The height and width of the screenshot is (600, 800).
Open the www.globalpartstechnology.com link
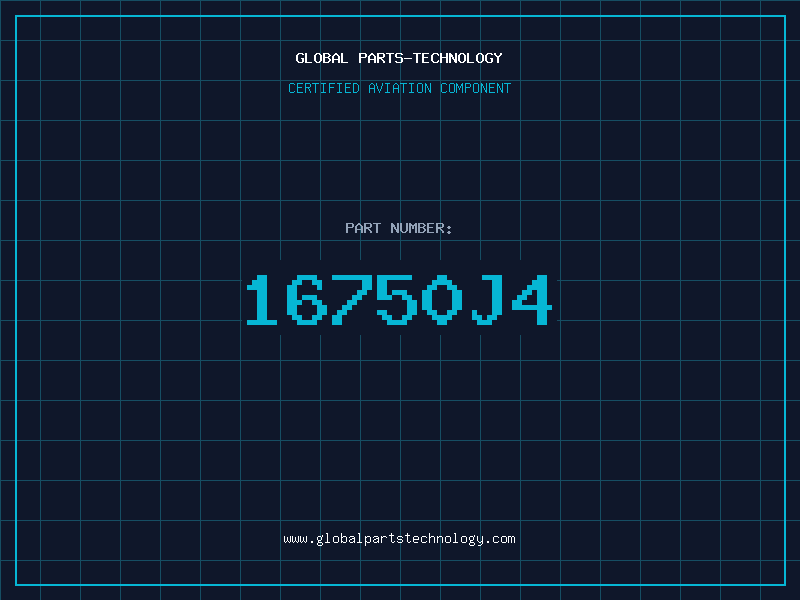pos(399,539)
